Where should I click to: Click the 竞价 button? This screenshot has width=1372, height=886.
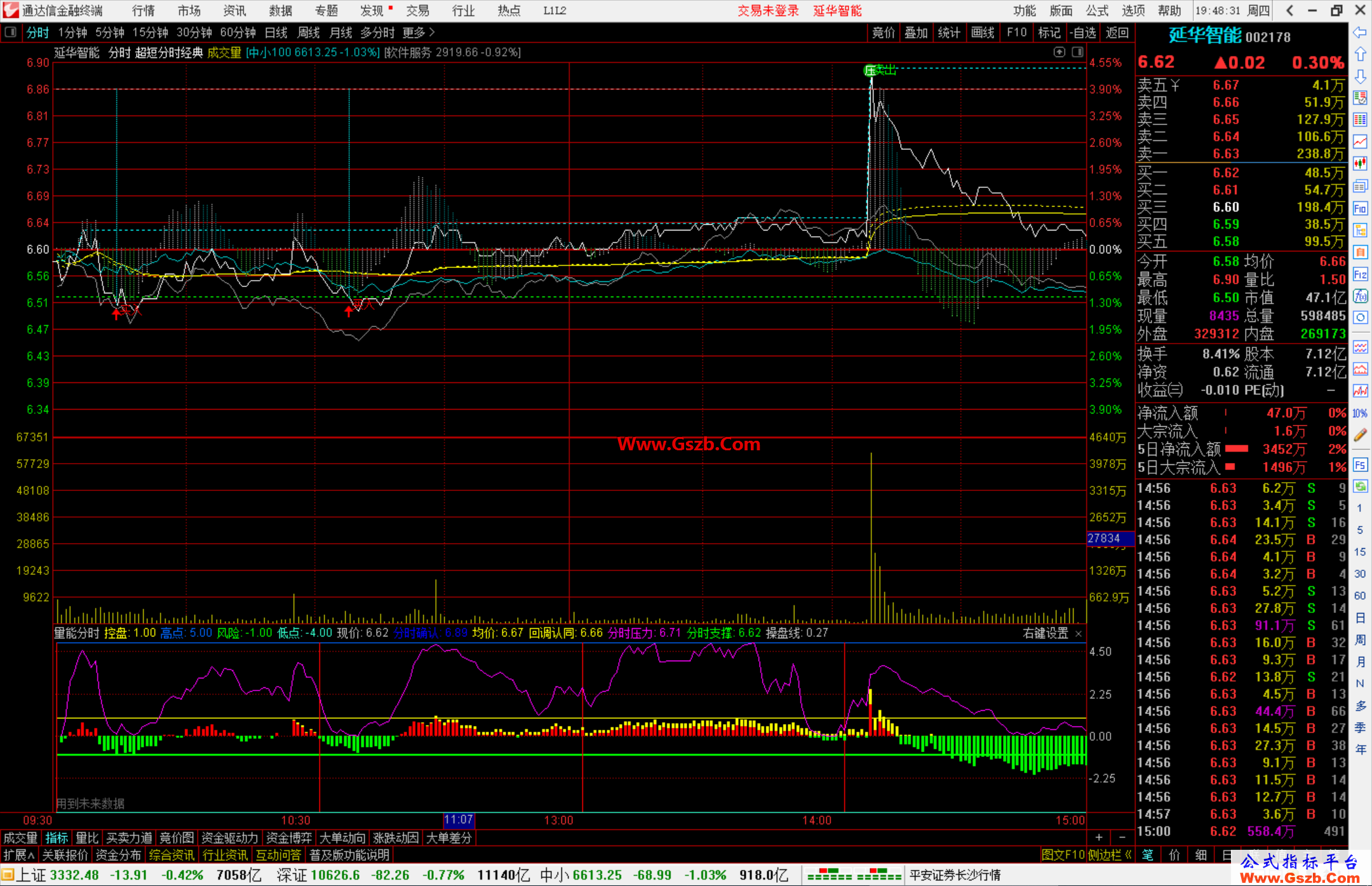[x=883, y=32]
